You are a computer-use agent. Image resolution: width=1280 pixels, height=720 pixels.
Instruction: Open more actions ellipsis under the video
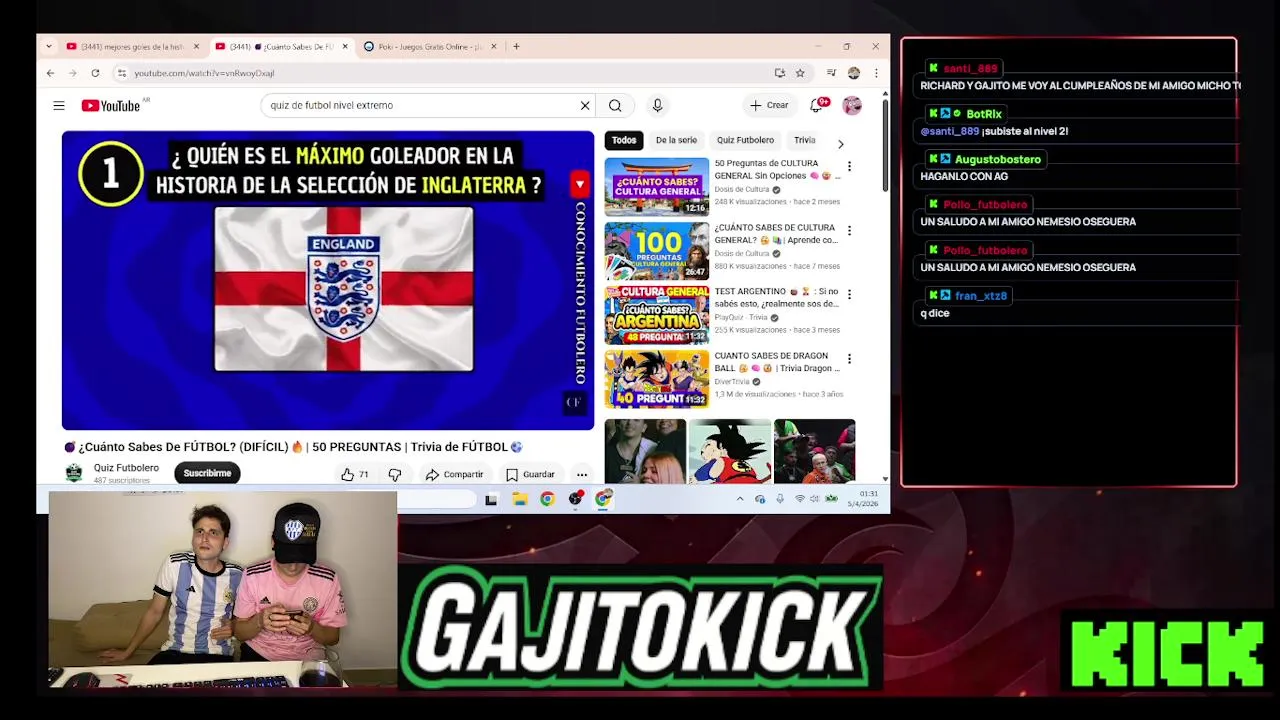coord(582,475)
